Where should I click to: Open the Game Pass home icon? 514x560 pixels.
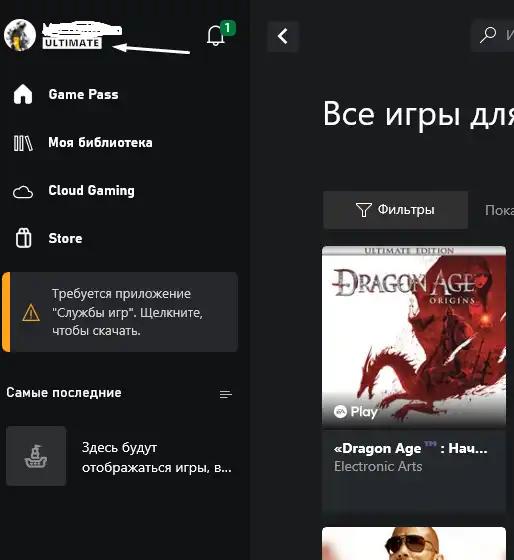tap(23, 94)
